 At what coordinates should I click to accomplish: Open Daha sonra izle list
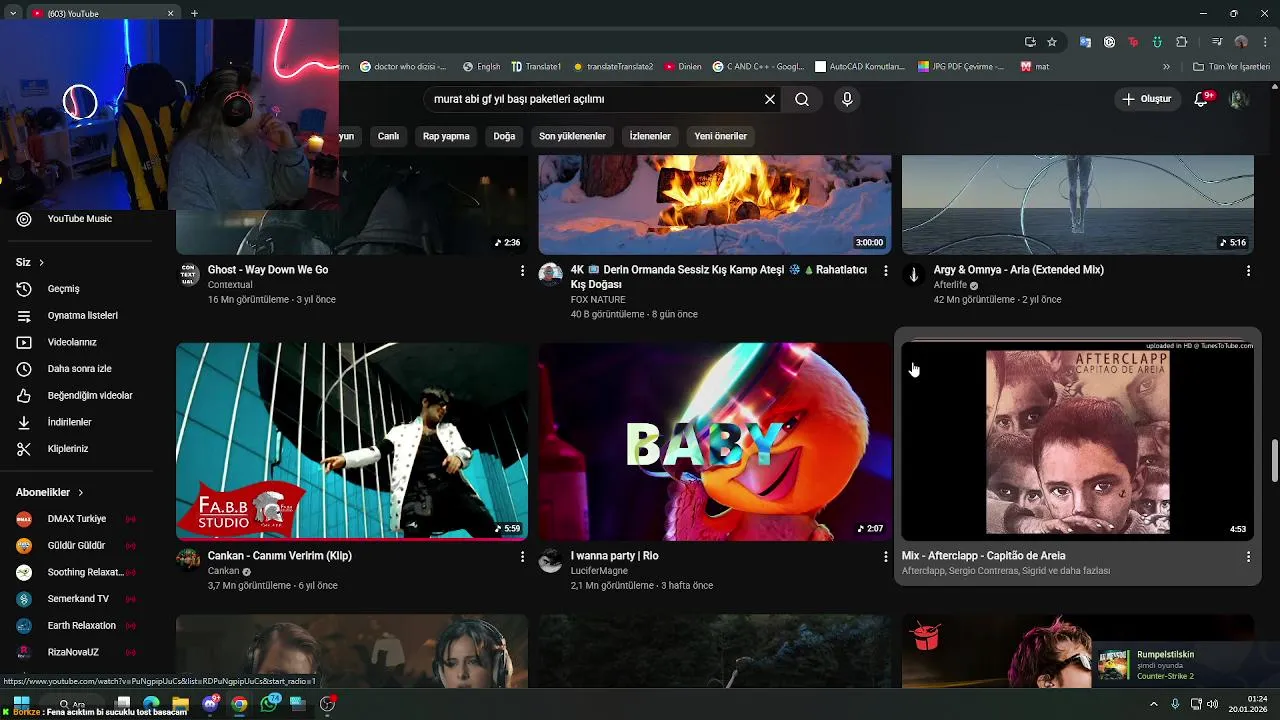pos(80,369)
